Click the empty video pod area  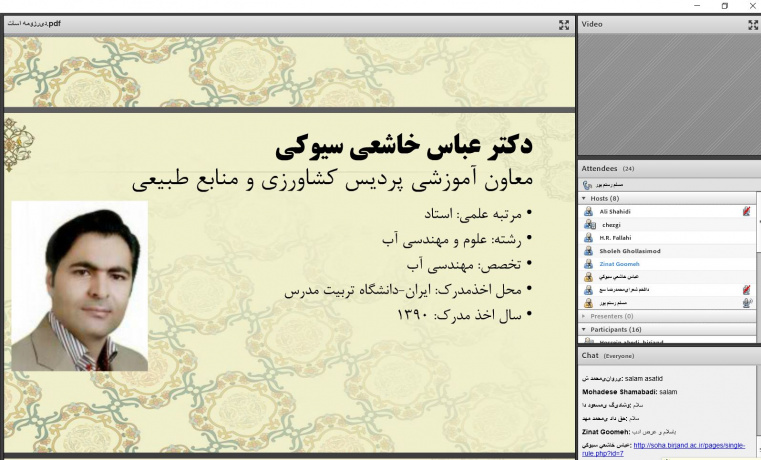tap(669, 94)
